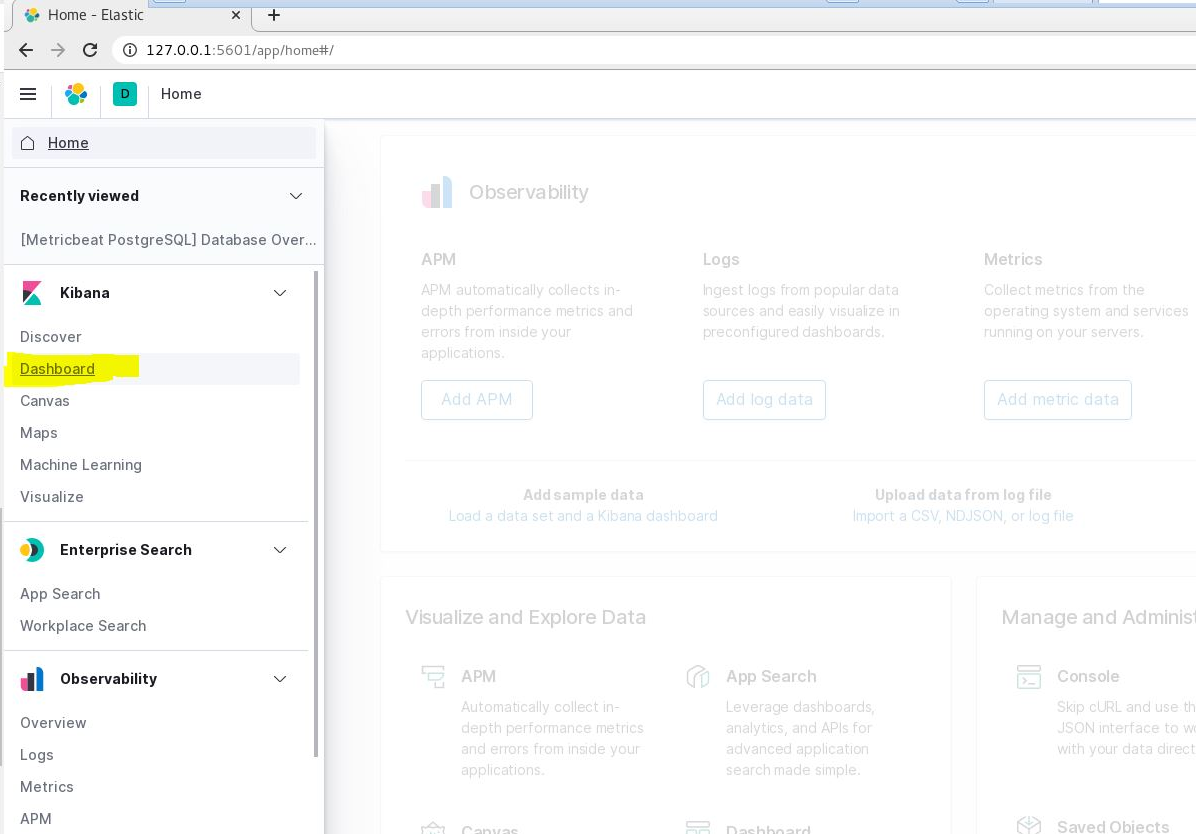1196x834 pixels.
Task: Open App Search in sidebar
Action: click(x=59, y=594)
